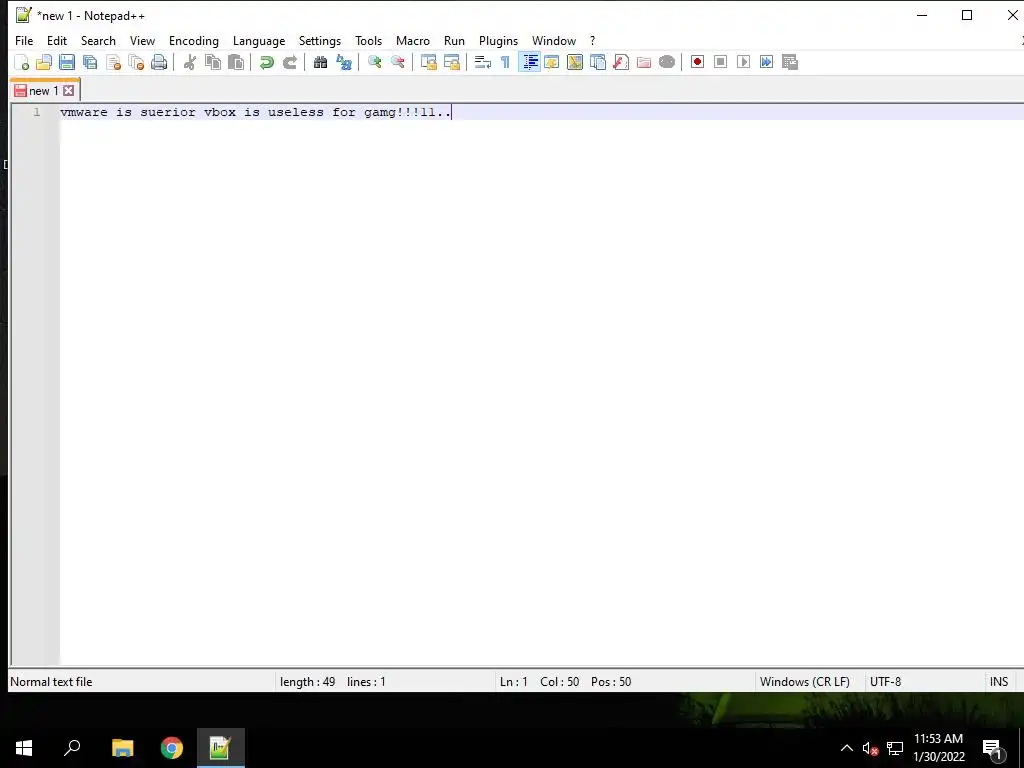The image size is (1024, 768).
Task: Select the 'new 1' document tab
Action: (44, 91)
